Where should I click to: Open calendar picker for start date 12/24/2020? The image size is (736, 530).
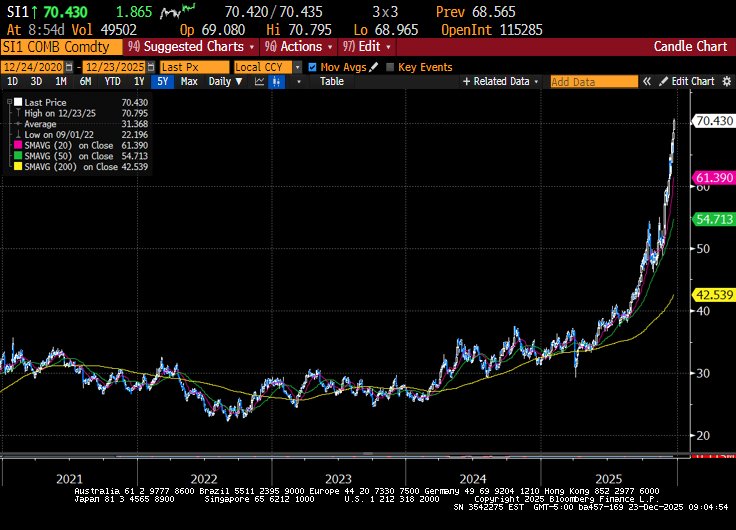tap(69, 67)
